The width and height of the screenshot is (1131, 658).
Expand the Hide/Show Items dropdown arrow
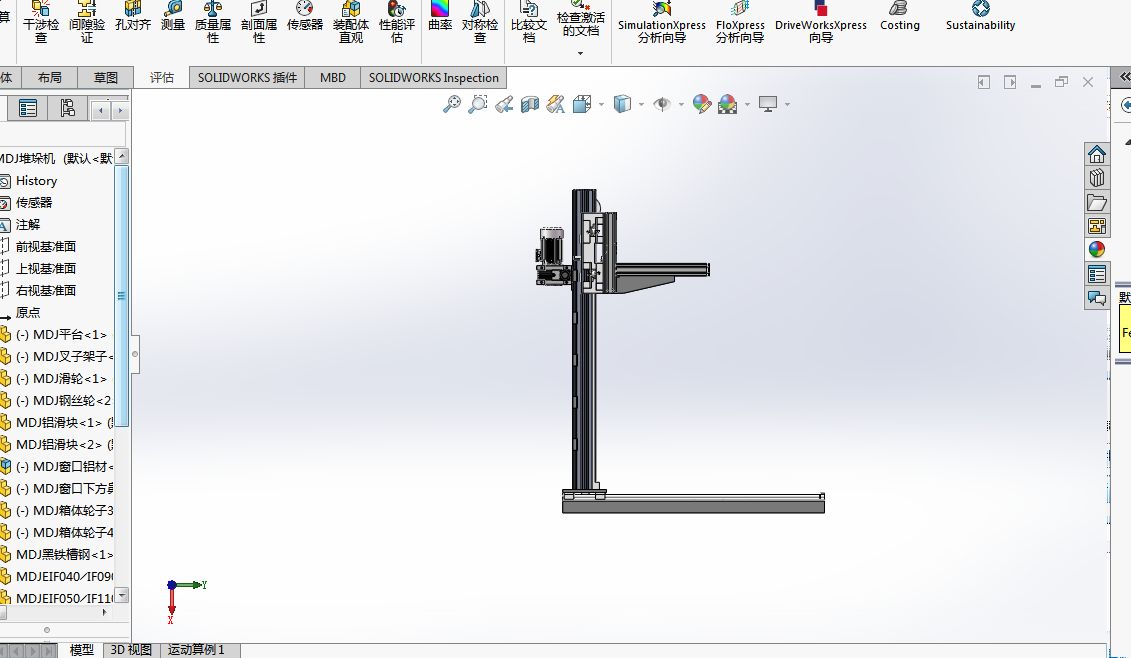coord(681,105)
